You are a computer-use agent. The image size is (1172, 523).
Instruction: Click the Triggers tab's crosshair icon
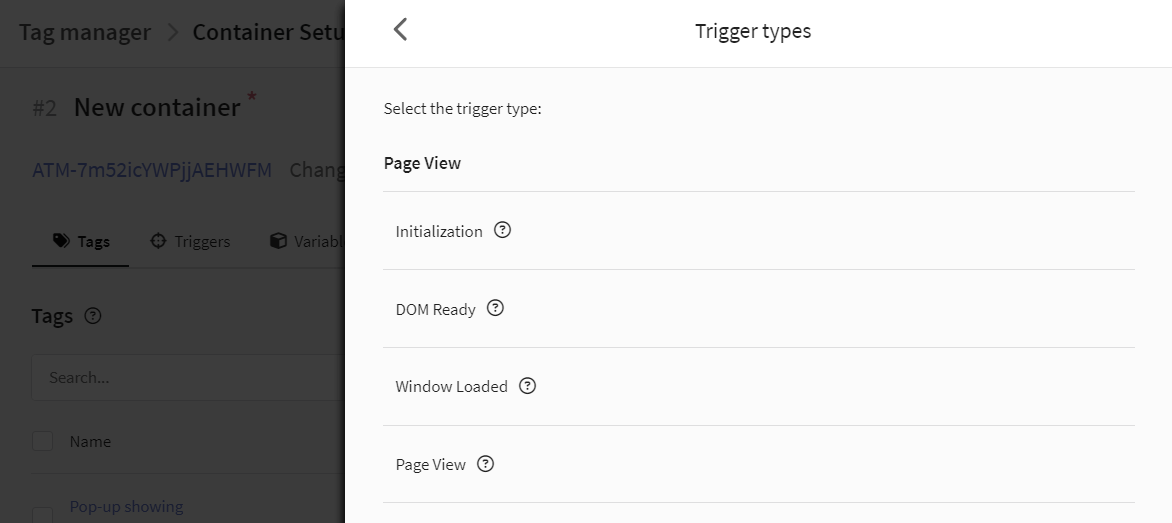coord(158,241)
